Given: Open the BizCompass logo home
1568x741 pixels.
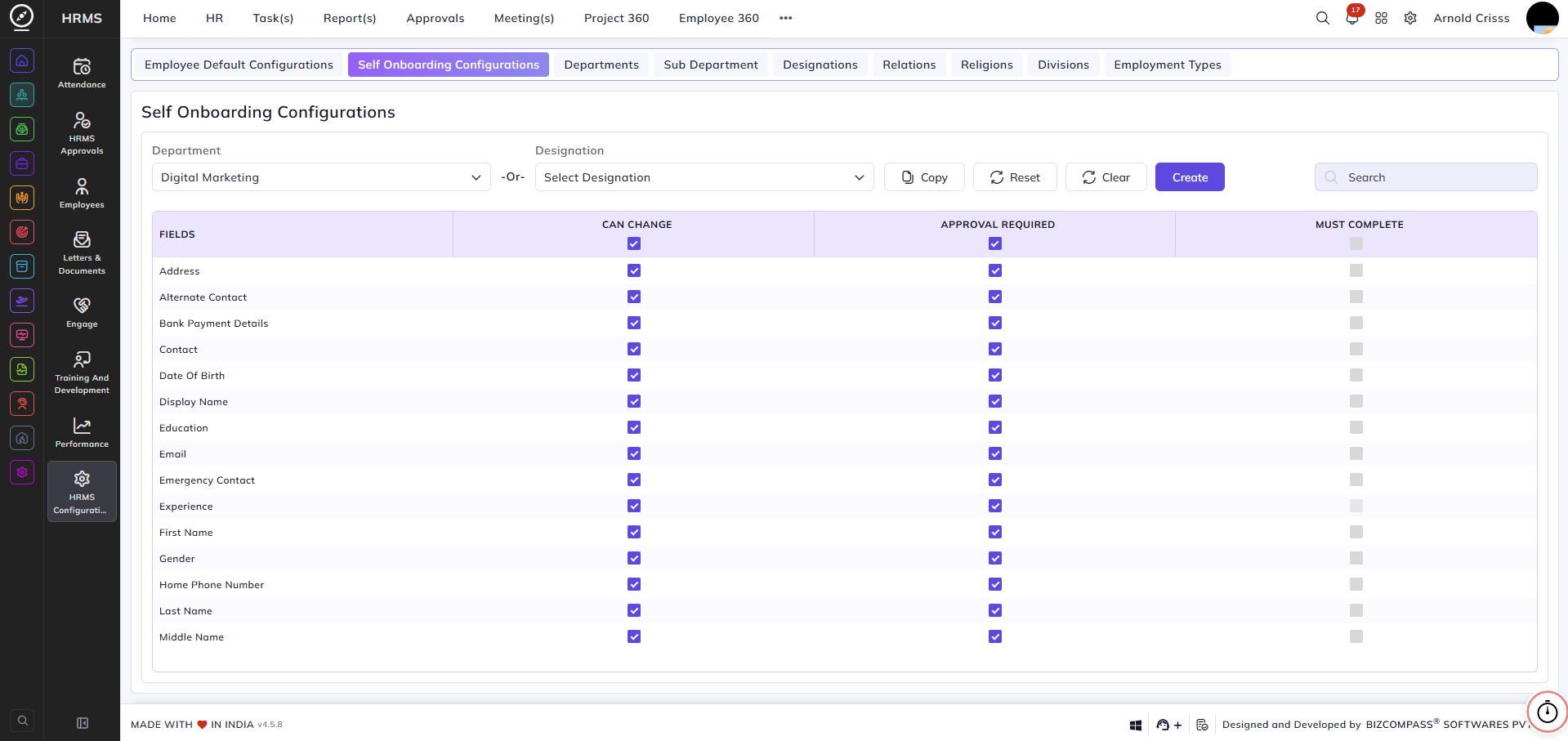Looking at the screenshot, I should [22, 17].
